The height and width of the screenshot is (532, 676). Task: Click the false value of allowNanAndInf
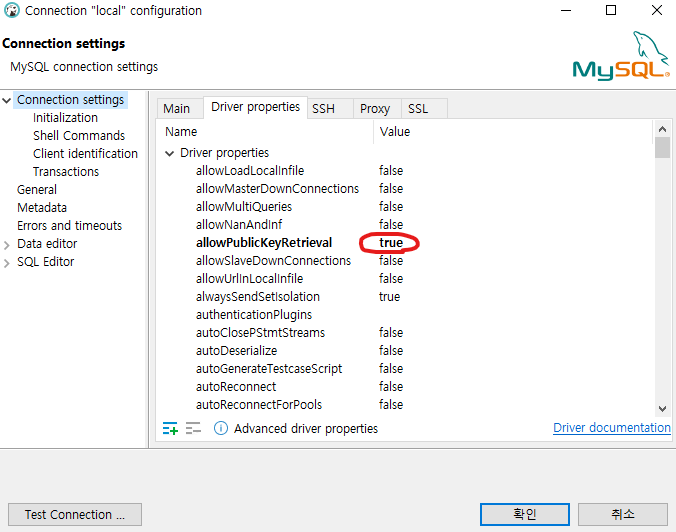point(391,225)
